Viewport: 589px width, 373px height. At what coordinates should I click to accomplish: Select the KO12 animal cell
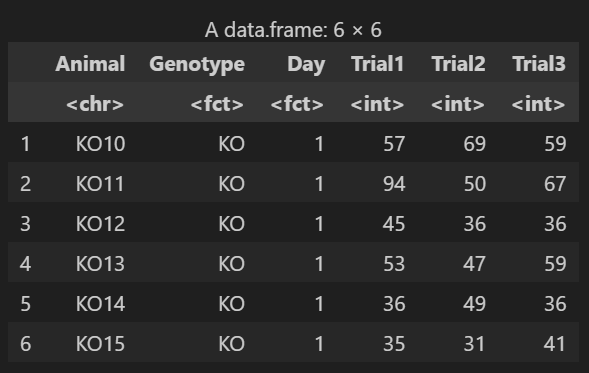[x=100, y=224]
